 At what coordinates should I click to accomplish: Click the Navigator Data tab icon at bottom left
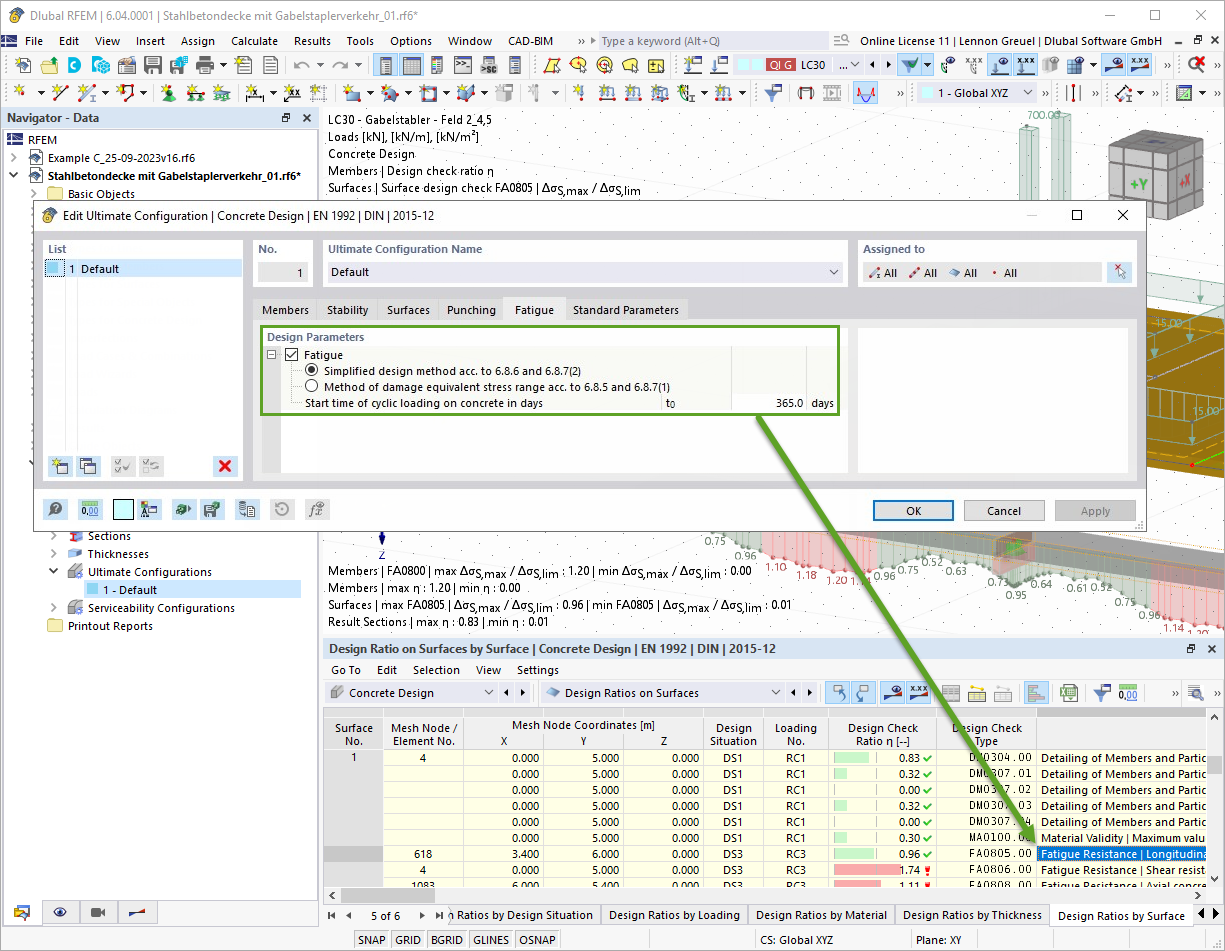(22, 912)
